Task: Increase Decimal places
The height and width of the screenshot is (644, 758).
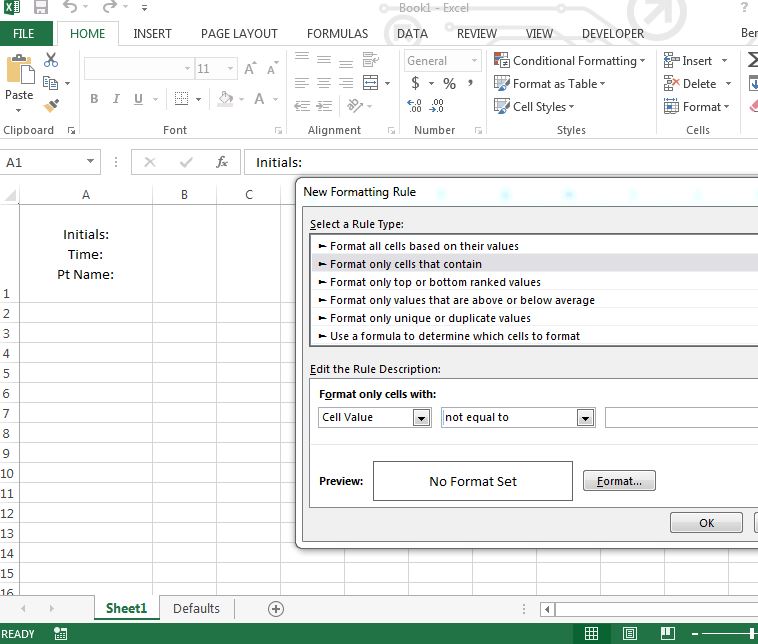Action: point(414,106)
